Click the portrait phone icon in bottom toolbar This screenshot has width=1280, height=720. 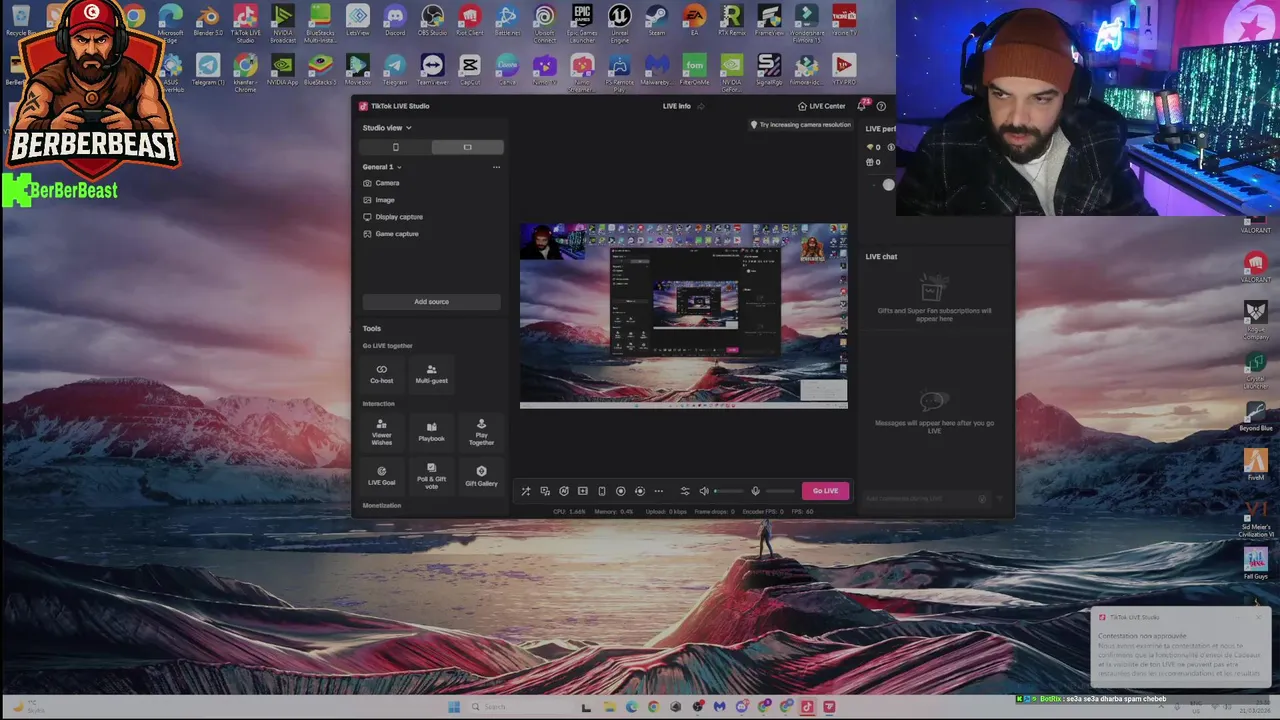602,491
